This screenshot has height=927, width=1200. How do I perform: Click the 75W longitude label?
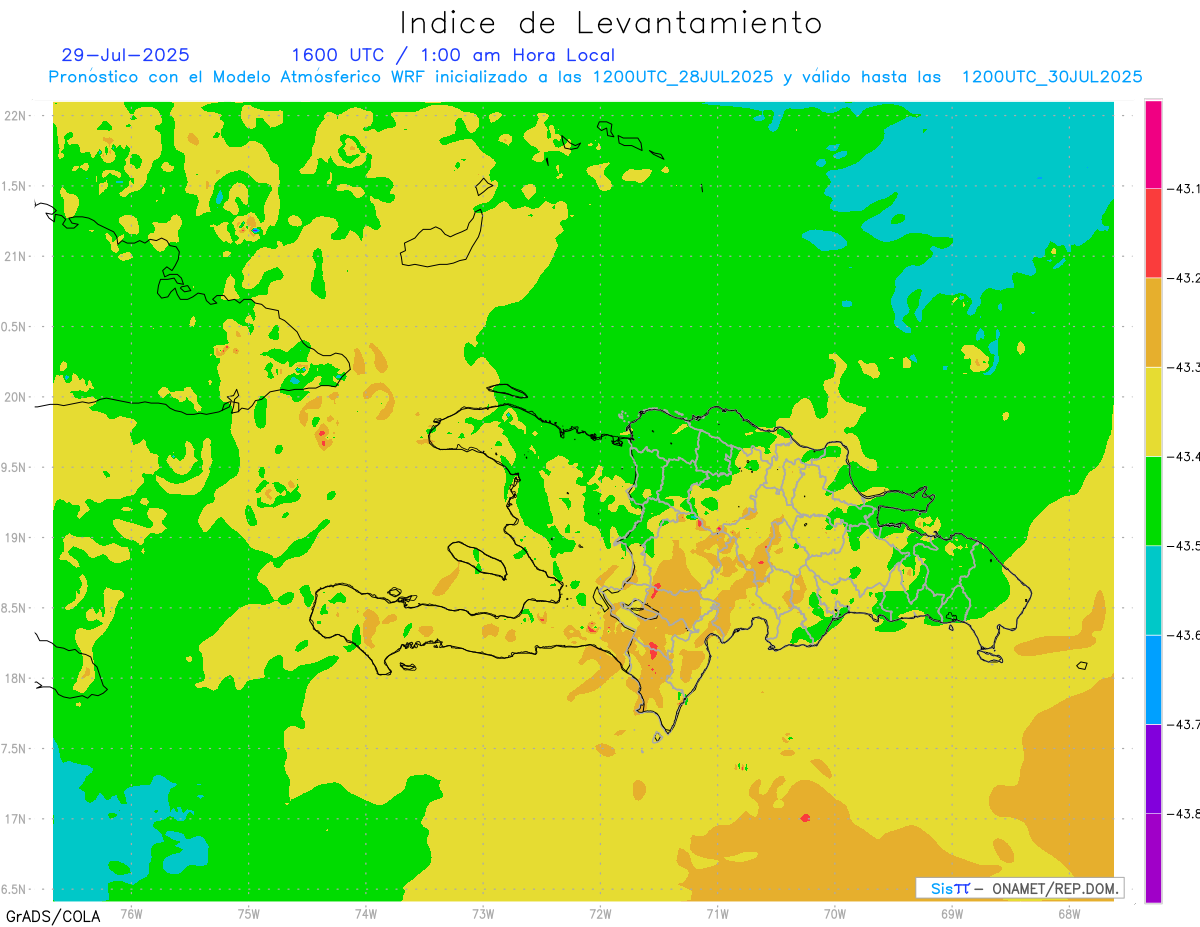pos(249,913)
